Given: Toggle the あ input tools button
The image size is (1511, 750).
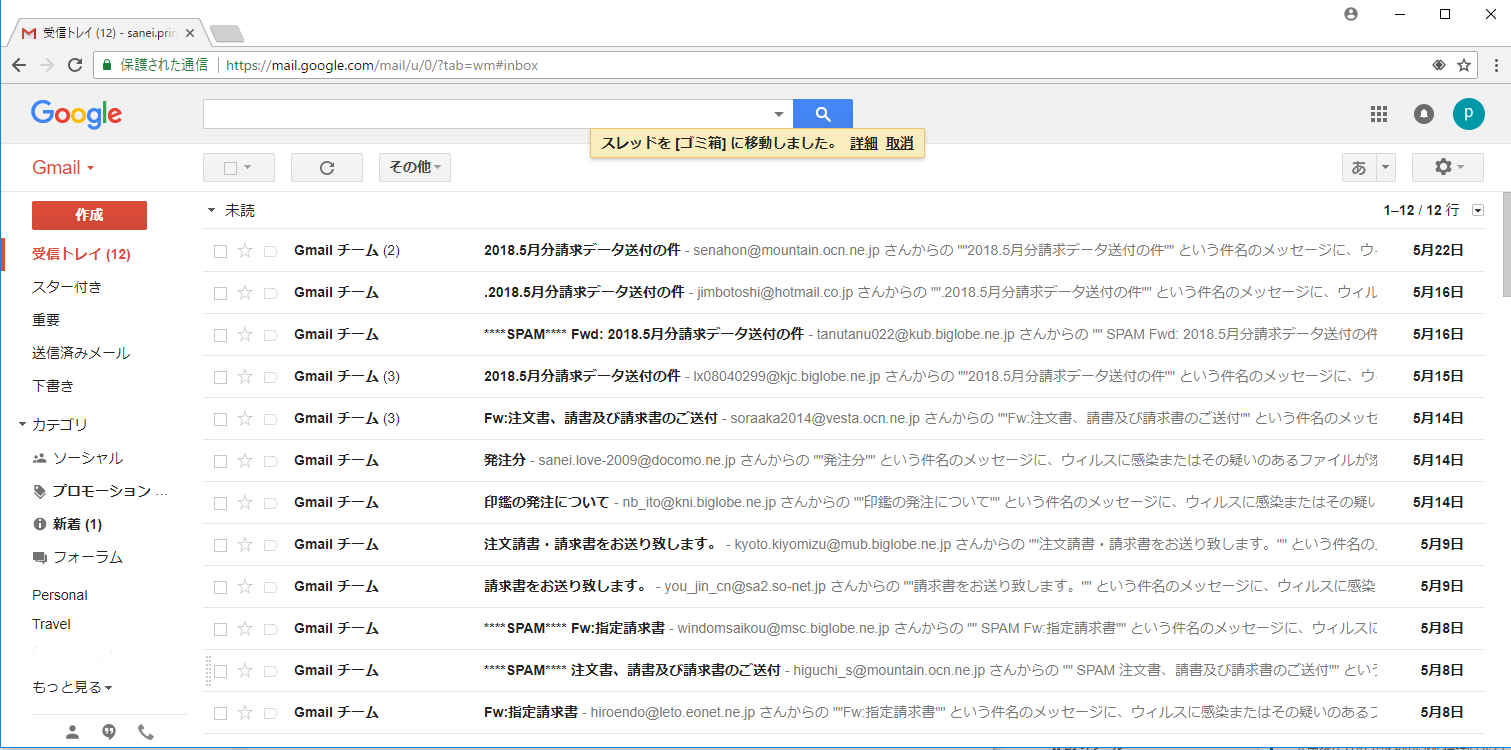Looking at the screenshot, I should point(1359,168).
